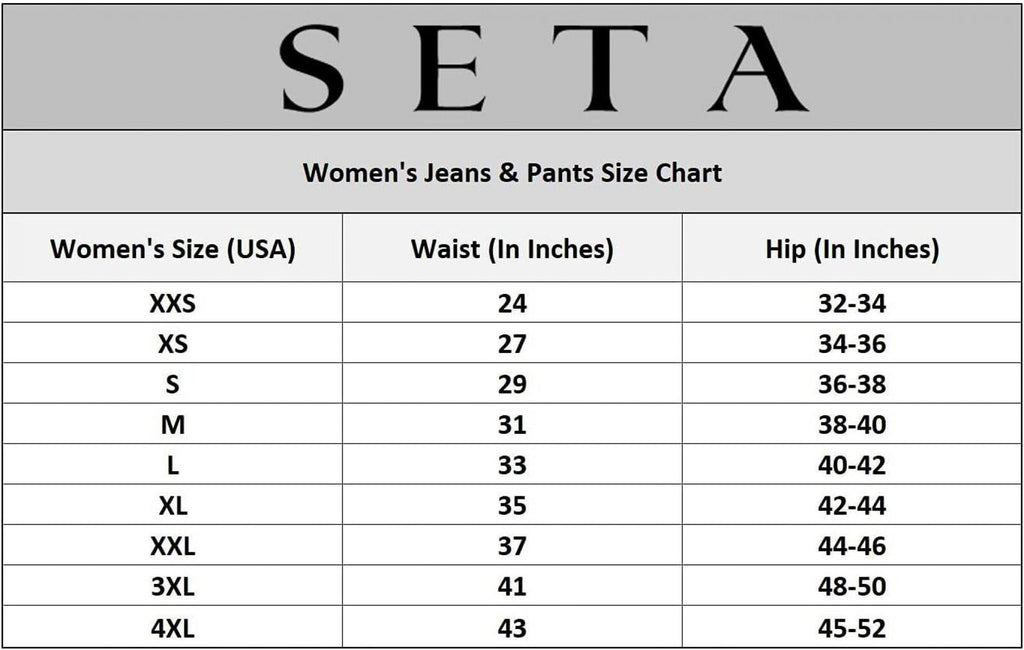Click the hip range 44-46 cell

point(852,547)
